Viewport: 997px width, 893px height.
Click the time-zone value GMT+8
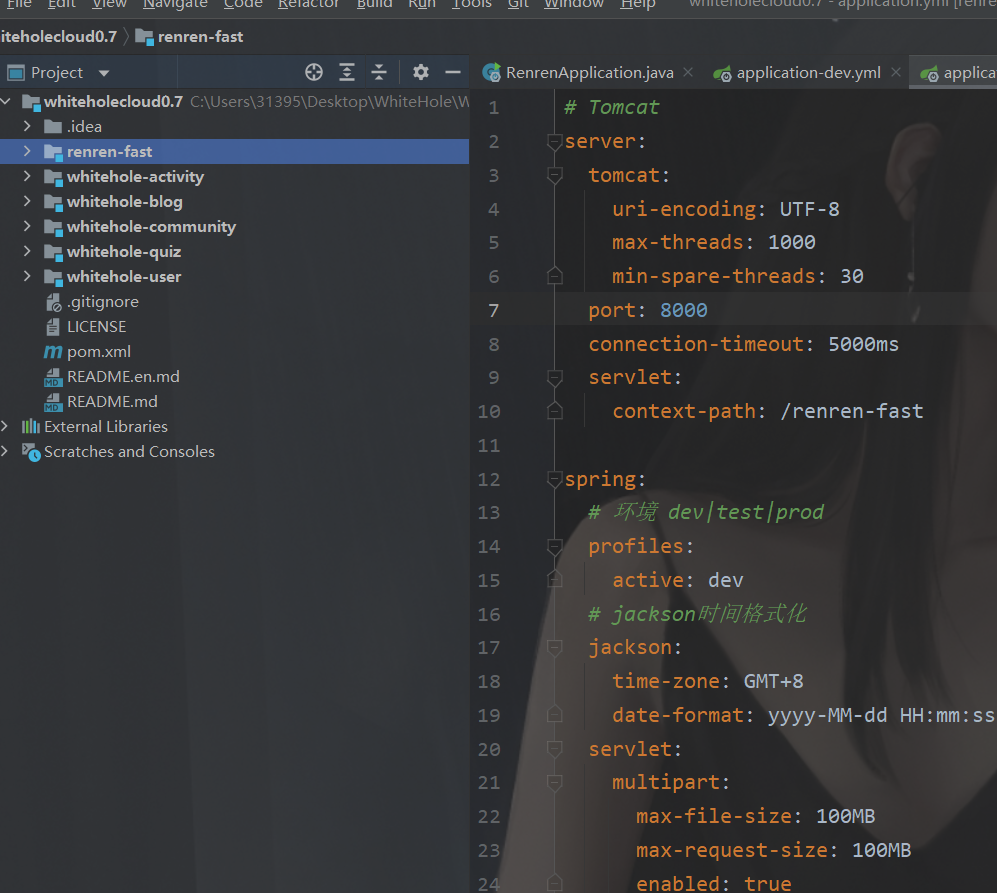[773, 681]
